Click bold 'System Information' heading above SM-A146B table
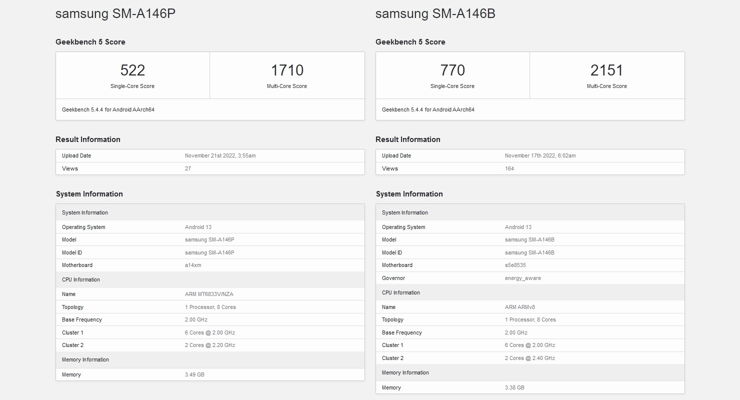The height and width of the screenshot is (400, 740). (409, 194)
